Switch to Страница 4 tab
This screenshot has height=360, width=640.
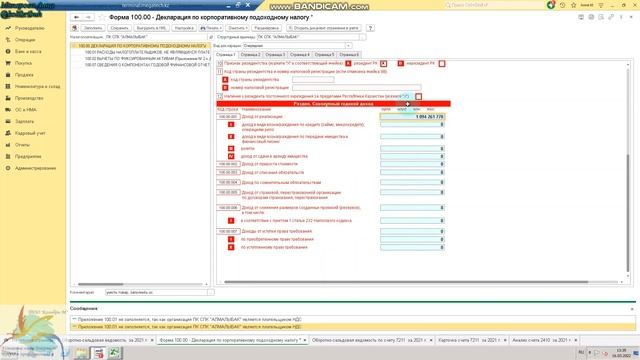click(x=300, y=55)
